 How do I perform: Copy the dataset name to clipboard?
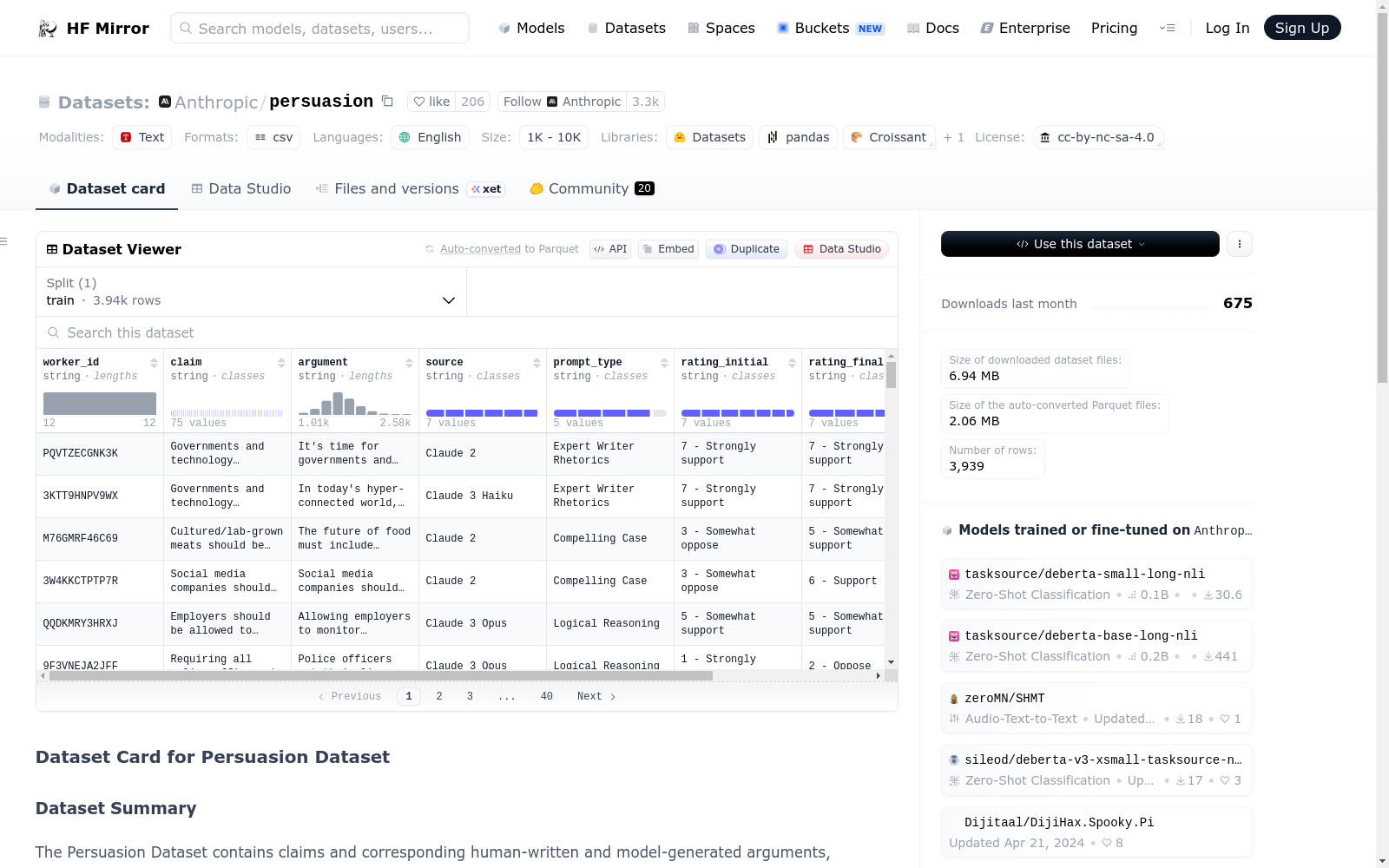387,102
